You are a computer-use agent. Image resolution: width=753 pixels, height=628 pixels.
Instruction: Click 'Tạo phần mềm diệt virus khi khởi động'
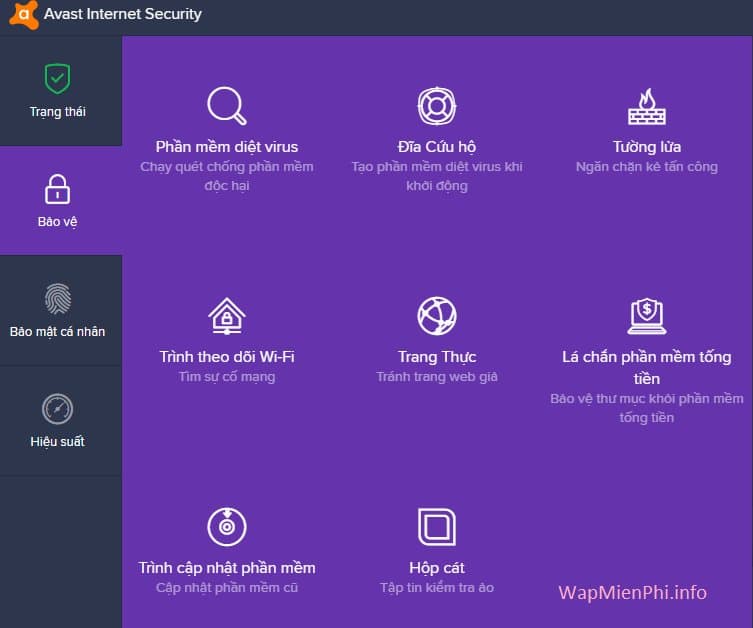437,176
